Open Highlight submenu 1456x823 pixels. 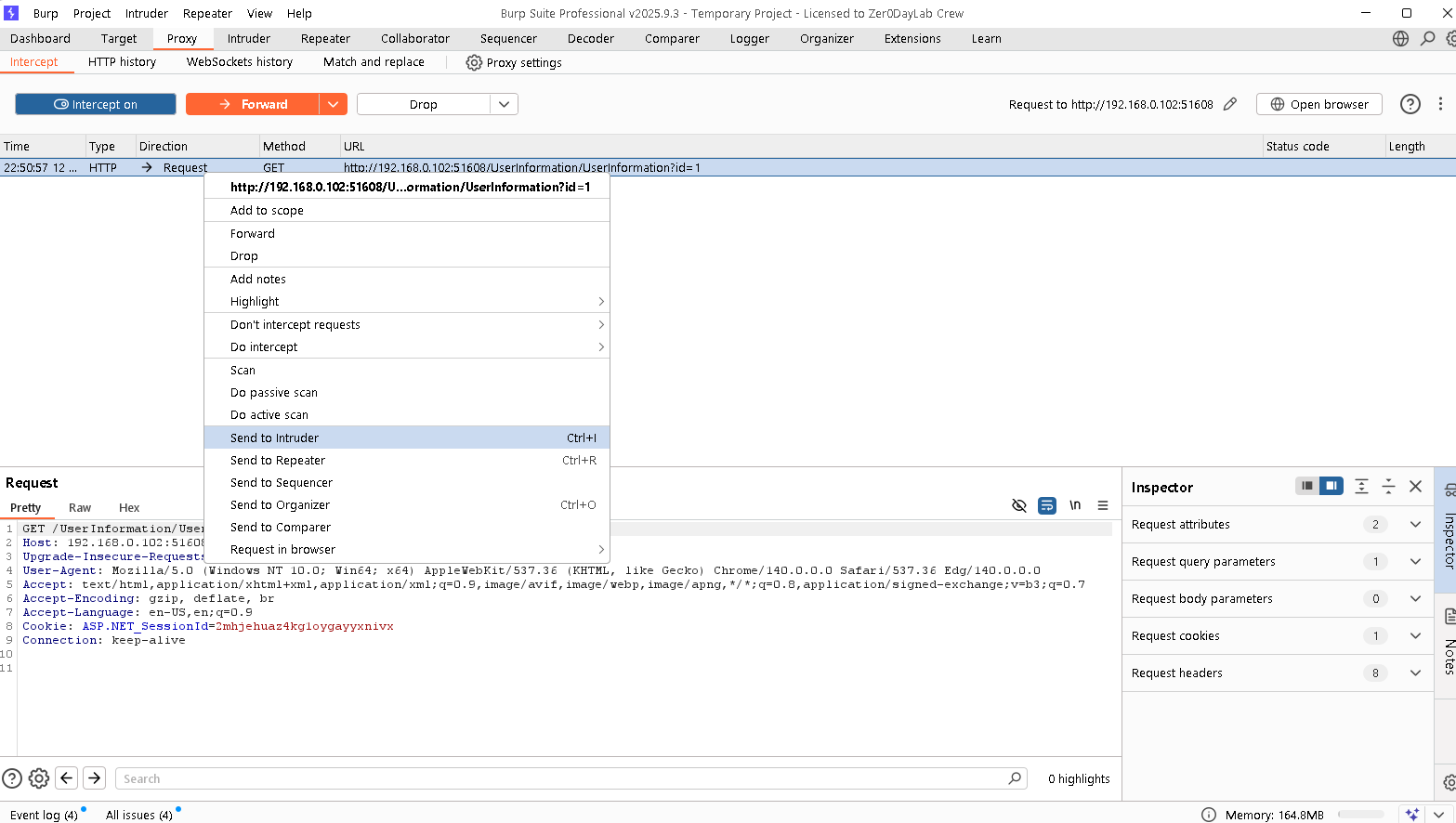[407, 302]
